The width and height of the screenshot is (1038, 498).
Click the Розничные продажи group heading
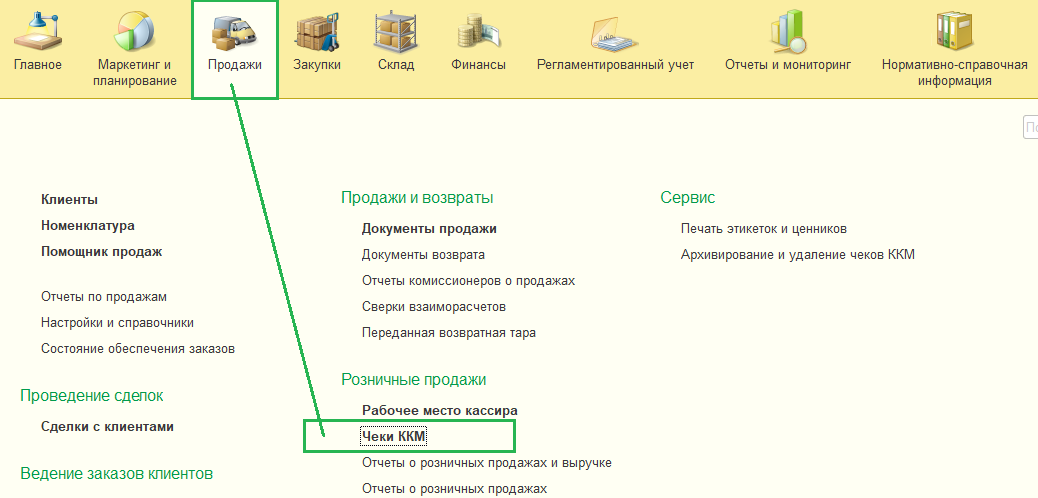click(414, 379)
